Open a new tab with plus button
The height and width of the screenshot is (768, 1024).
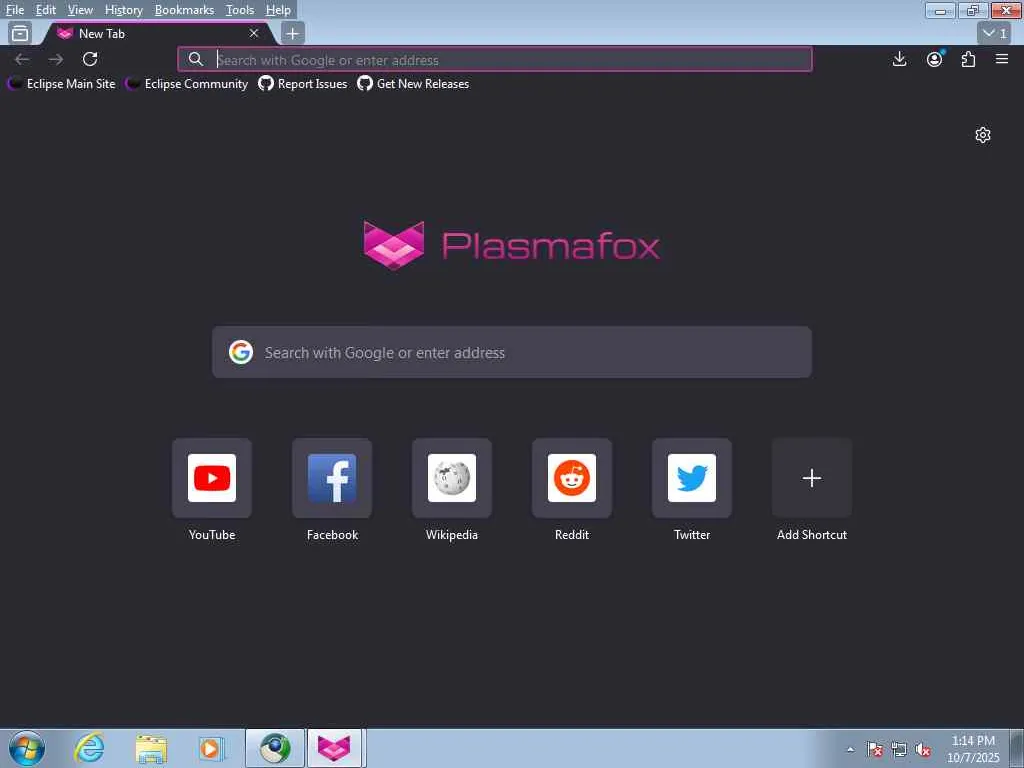[x=293, y=33]
